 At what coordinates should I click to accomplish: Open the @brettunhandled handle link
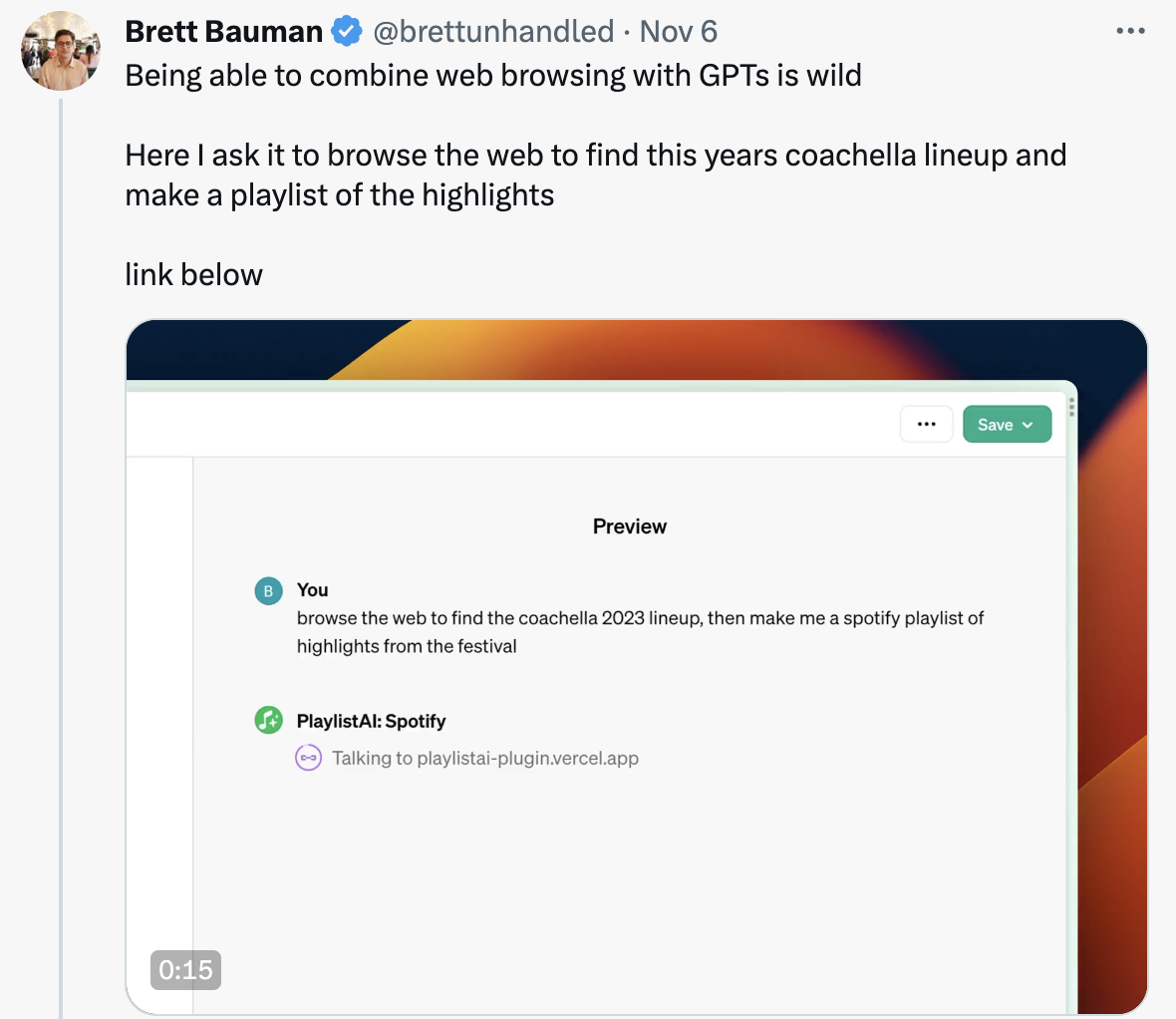tap(492, 32)
